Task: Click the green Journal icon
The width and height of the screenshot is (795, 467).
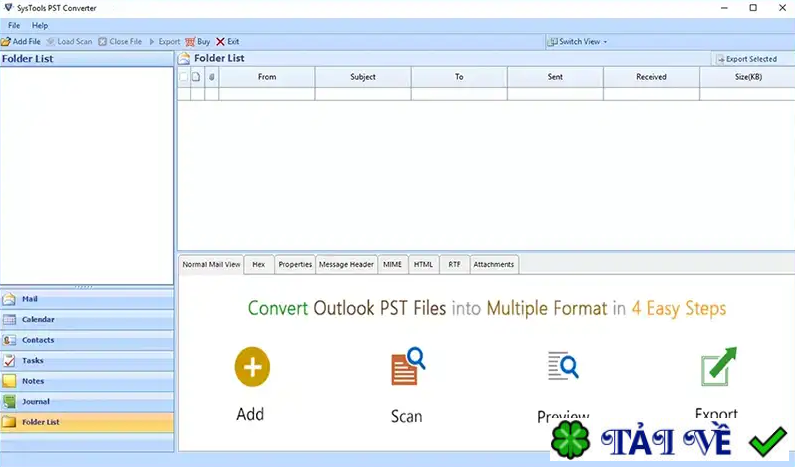Action: [9, 402]
